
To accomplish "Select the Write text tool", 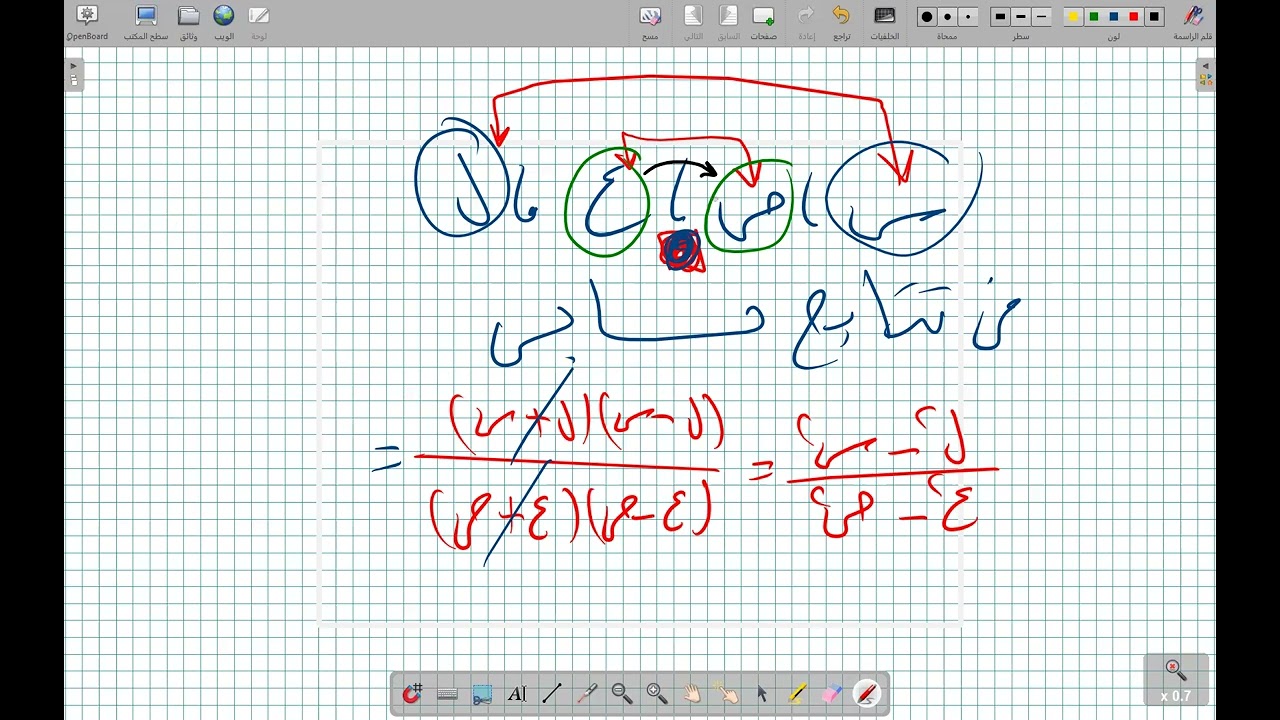I will tap(517, 693).
